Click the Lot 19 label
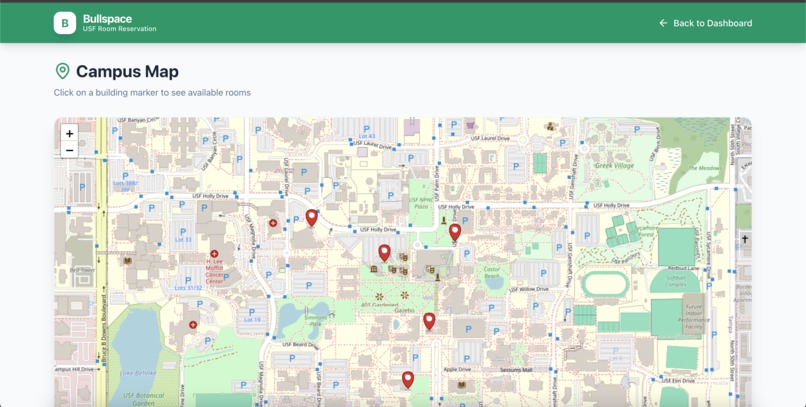Viewport: 806px width, 407px height. pyautogui.click(x=252, y=320)
